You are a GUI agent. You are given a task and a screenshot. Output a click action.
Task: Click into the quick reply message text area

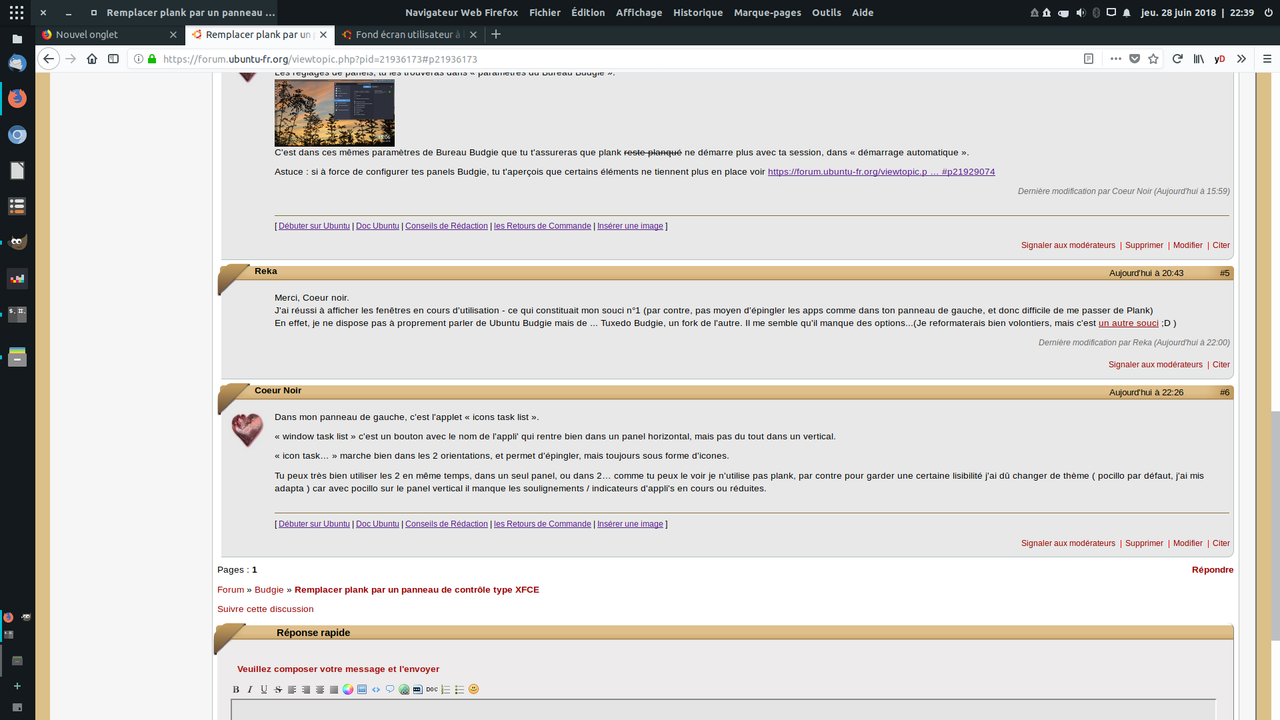point(723,710)
